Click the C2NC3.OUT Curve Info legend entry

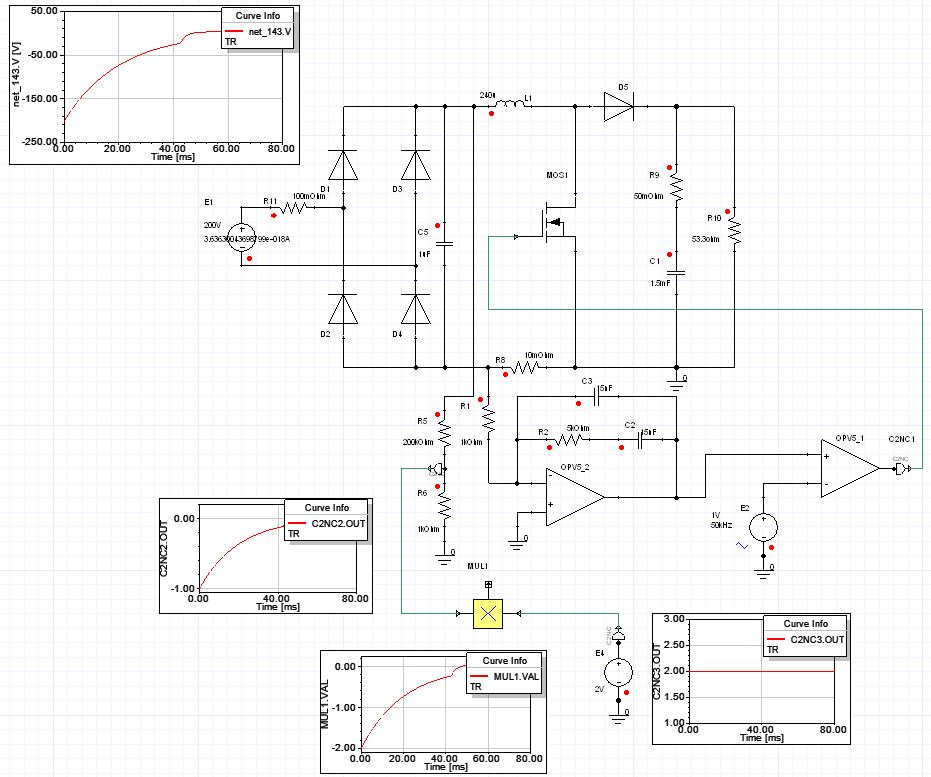pyautogui.click(x=806, y=639)
